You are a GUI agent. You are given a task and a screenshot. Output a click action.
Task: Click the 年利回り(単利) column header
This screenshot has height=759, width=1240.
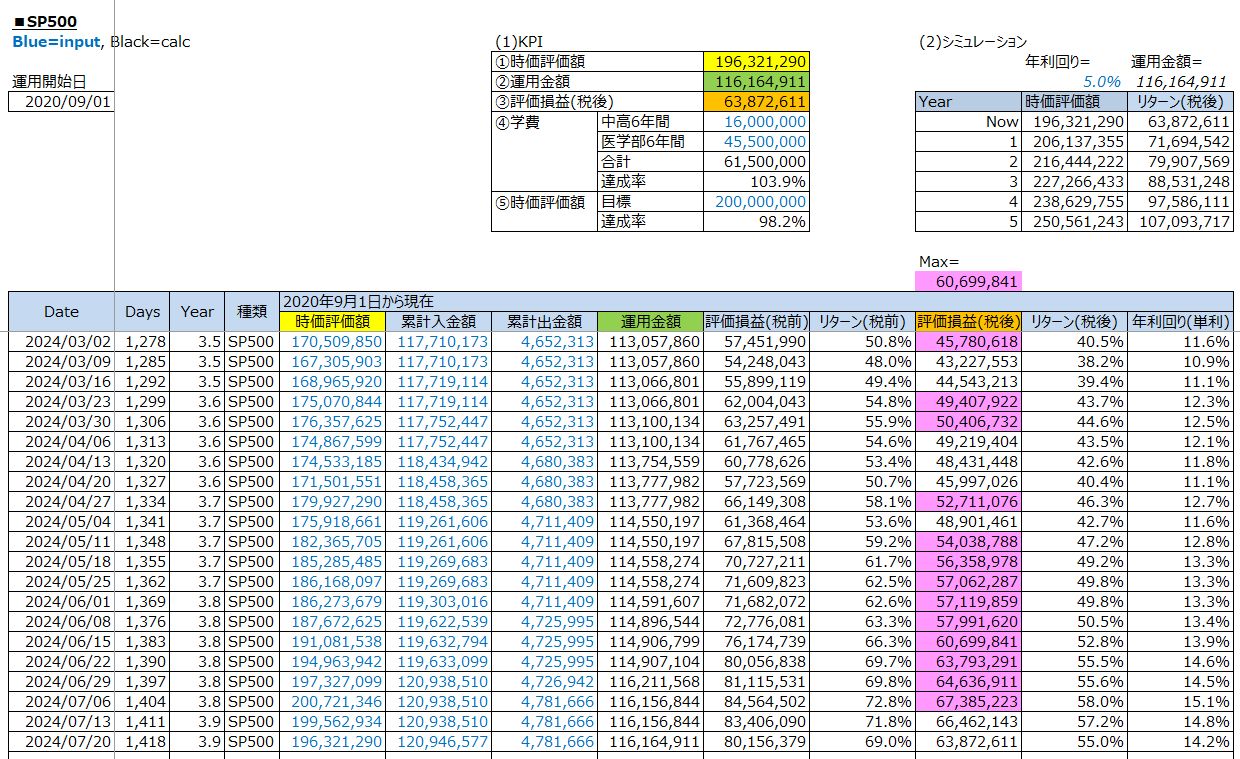pyautogui.click(x=1180, y=321)
